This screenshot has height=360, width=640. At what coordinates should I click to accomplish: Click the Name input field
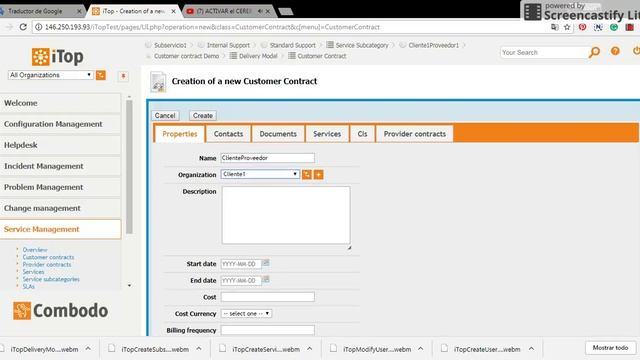(x=268, y=158)
